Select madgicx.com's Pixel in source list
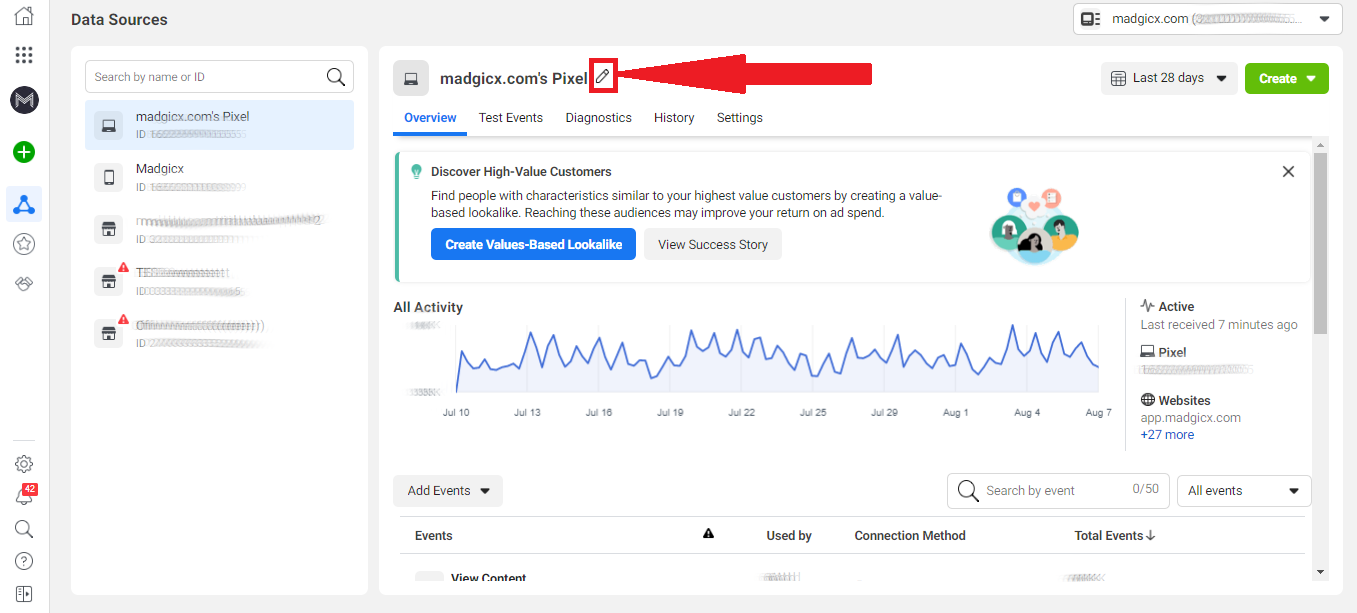 click(x=219, y=125)
